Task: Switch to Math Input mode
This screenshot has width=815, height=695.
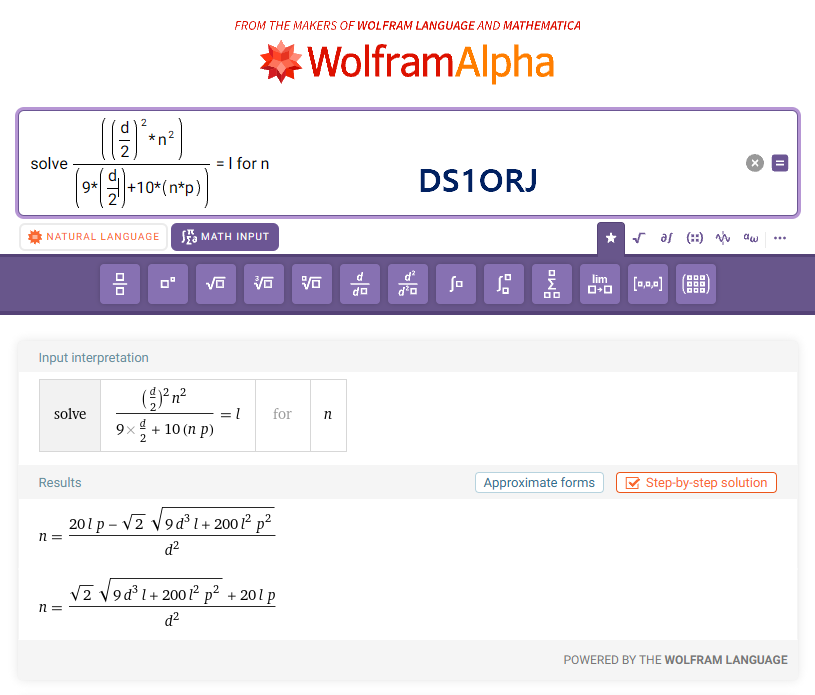Action: coord(225,237)
